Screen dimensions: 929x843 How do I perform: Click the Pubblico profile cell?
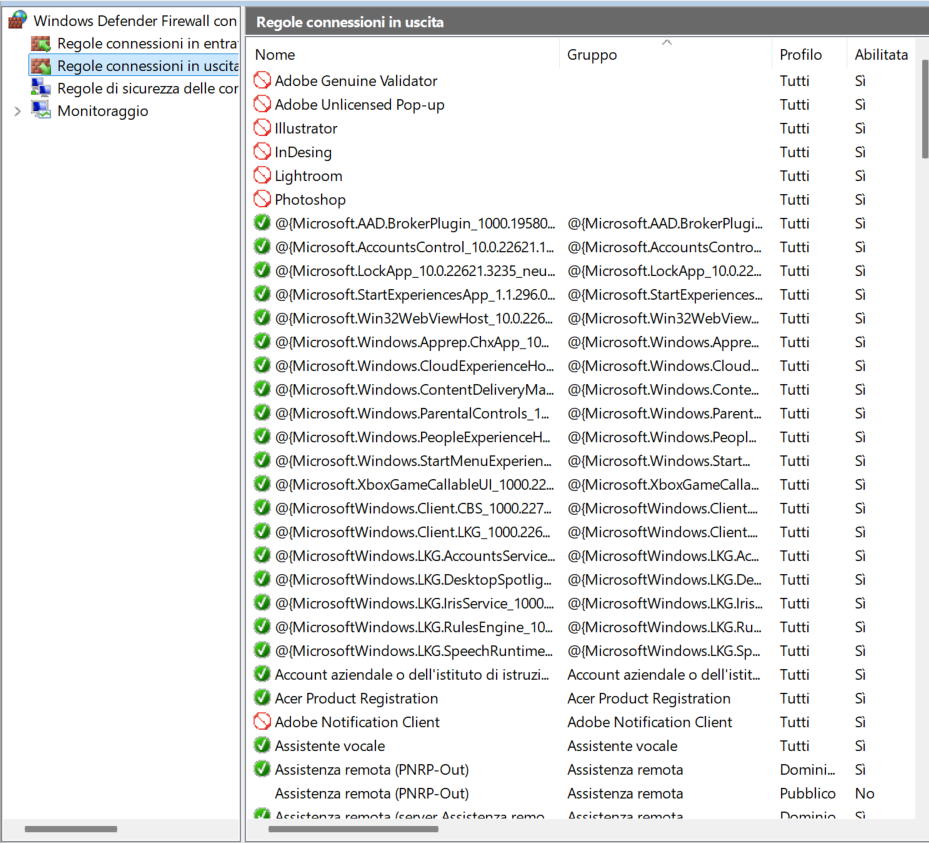pyautogui.click(x=808, y=793)
